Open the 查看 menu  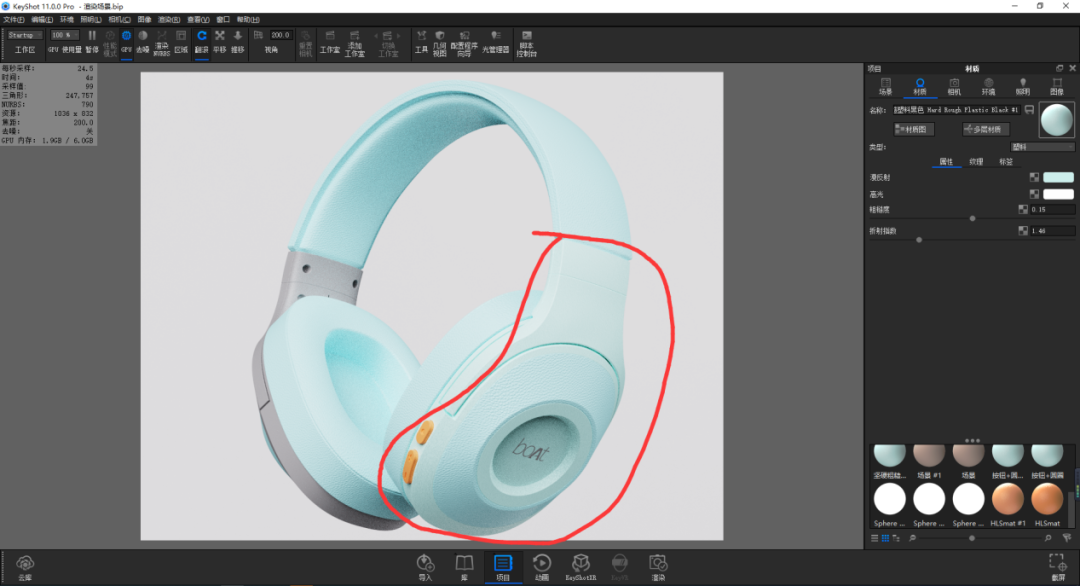click(x=198, y=19)
